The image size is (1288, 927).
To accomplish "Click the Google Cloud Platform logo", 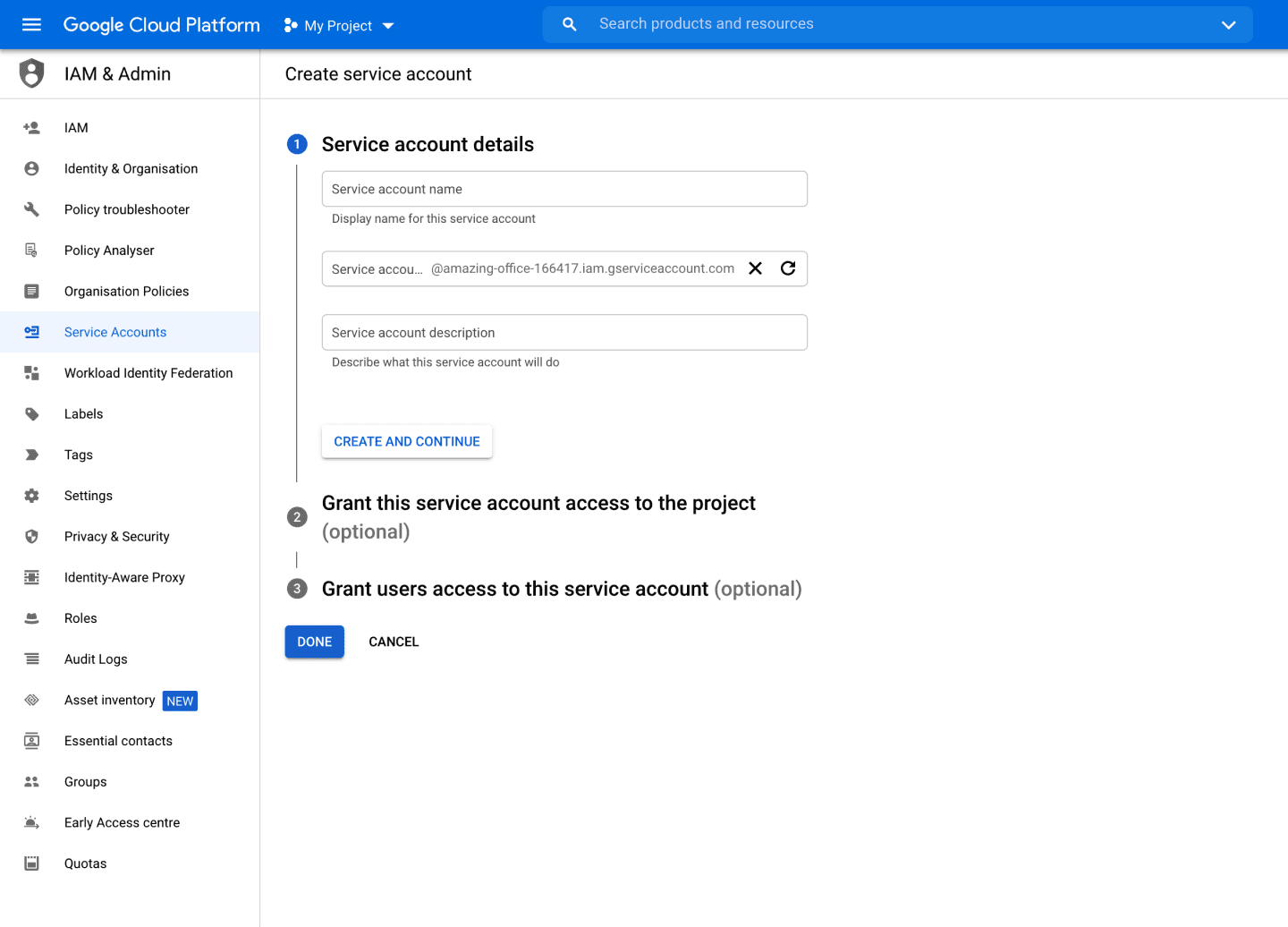I will (161, 25).
